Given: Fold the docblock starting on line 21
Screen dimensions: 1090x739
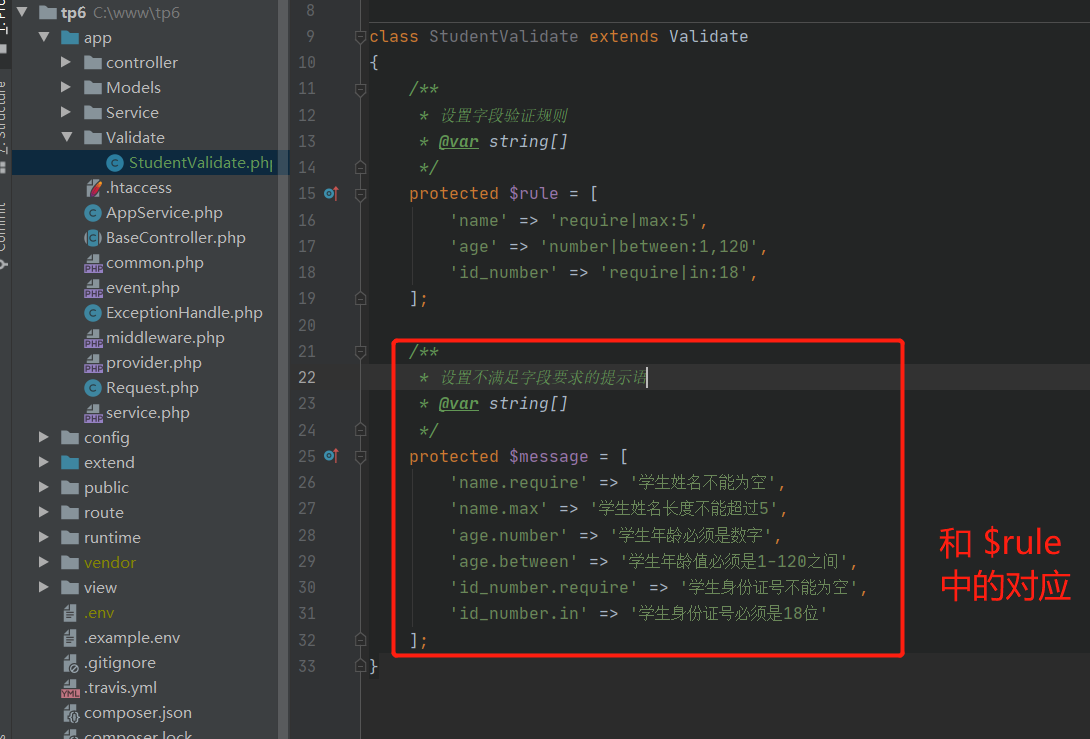Looking at the screenshot, I should pyautogui.click(x=360, y=352).
